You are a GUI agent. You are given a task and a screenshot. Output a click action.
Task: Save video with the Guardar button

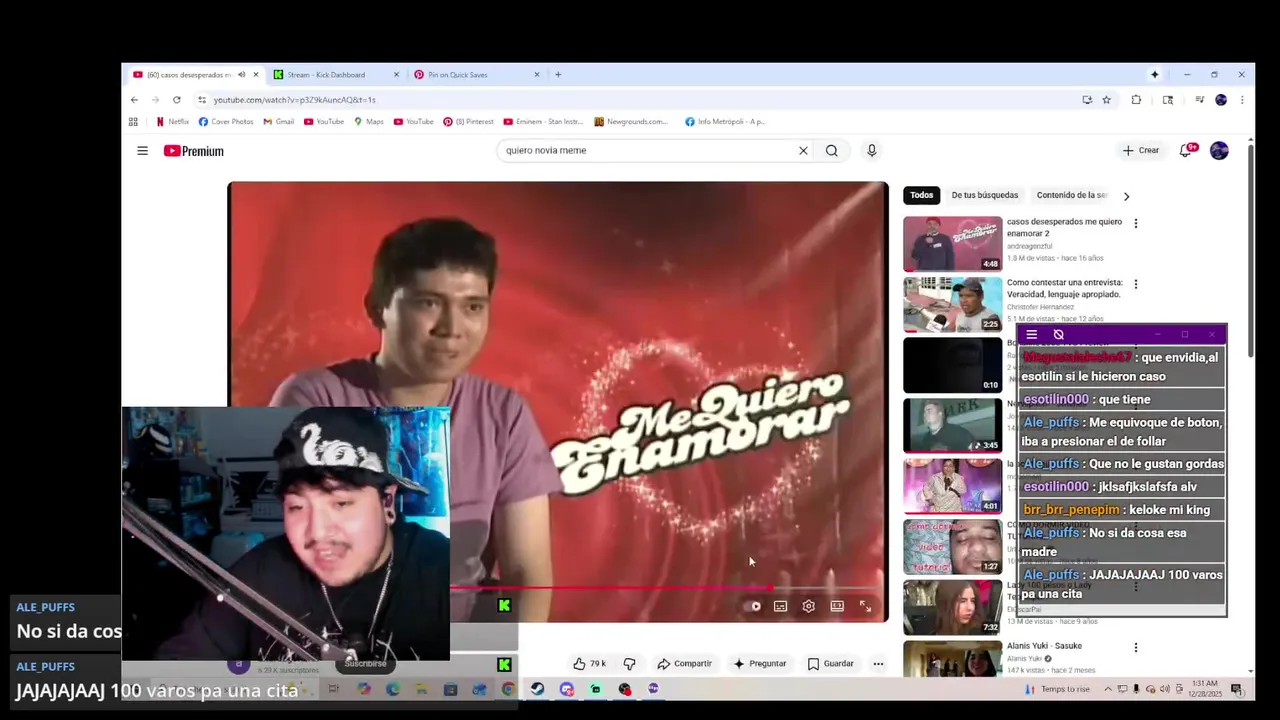pos(831,664)
